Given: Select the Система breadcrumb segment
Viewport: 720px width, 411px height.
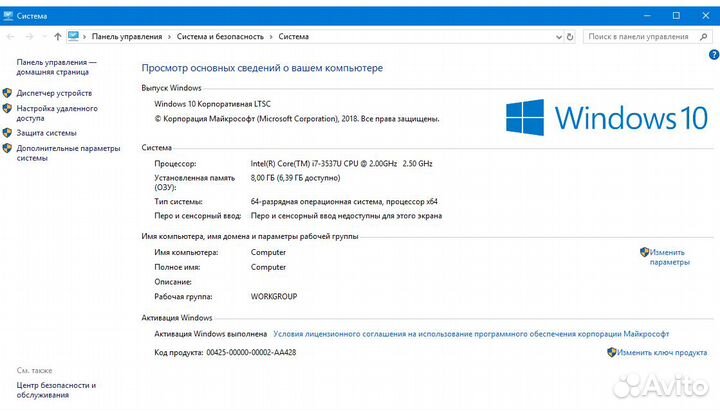Looking at the screenshot, I should 293,37.
